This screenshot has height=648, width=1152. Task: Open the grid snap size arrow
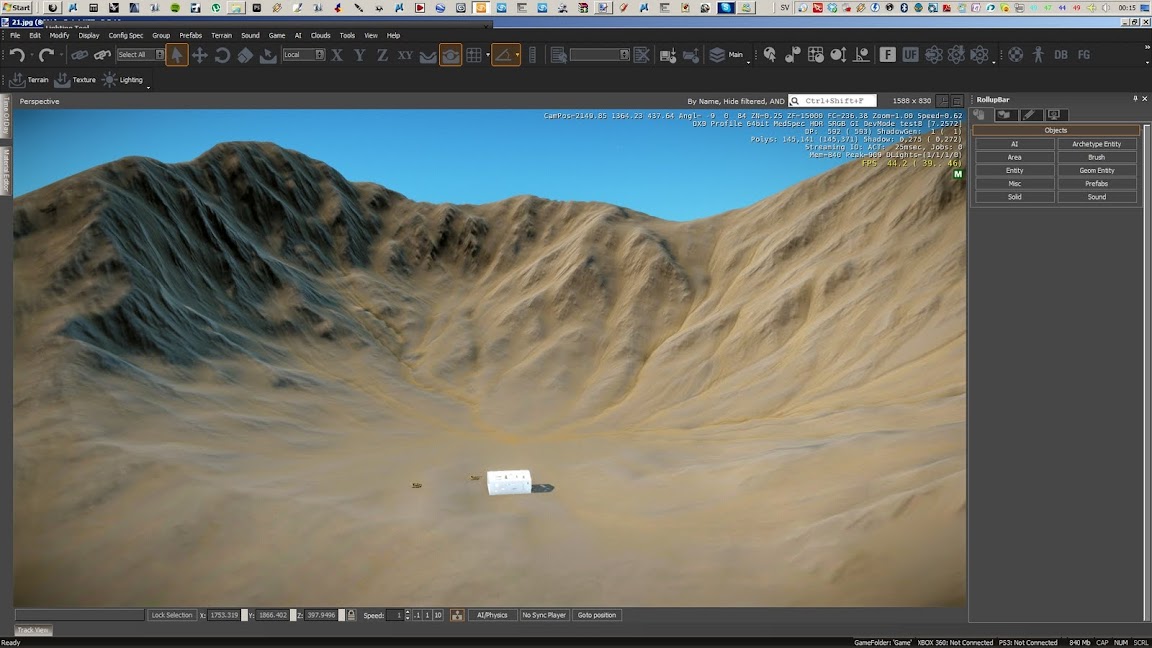pos(488,55)
